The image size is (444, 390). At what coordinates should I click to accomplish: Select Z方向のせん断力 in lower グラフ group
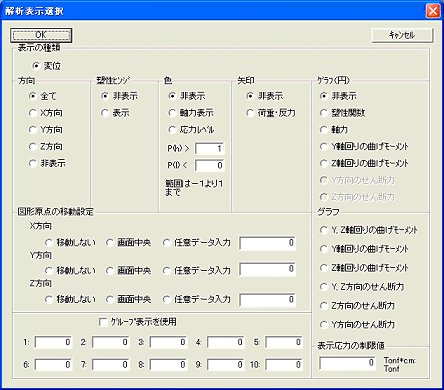(357, 306)
